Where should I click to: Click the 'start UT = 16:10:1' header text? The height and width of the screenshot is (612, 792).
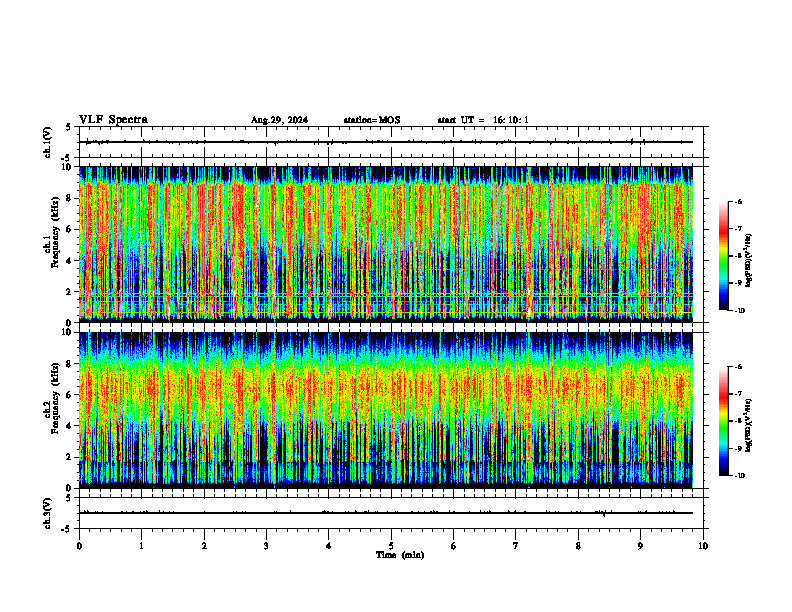[483, 120]
